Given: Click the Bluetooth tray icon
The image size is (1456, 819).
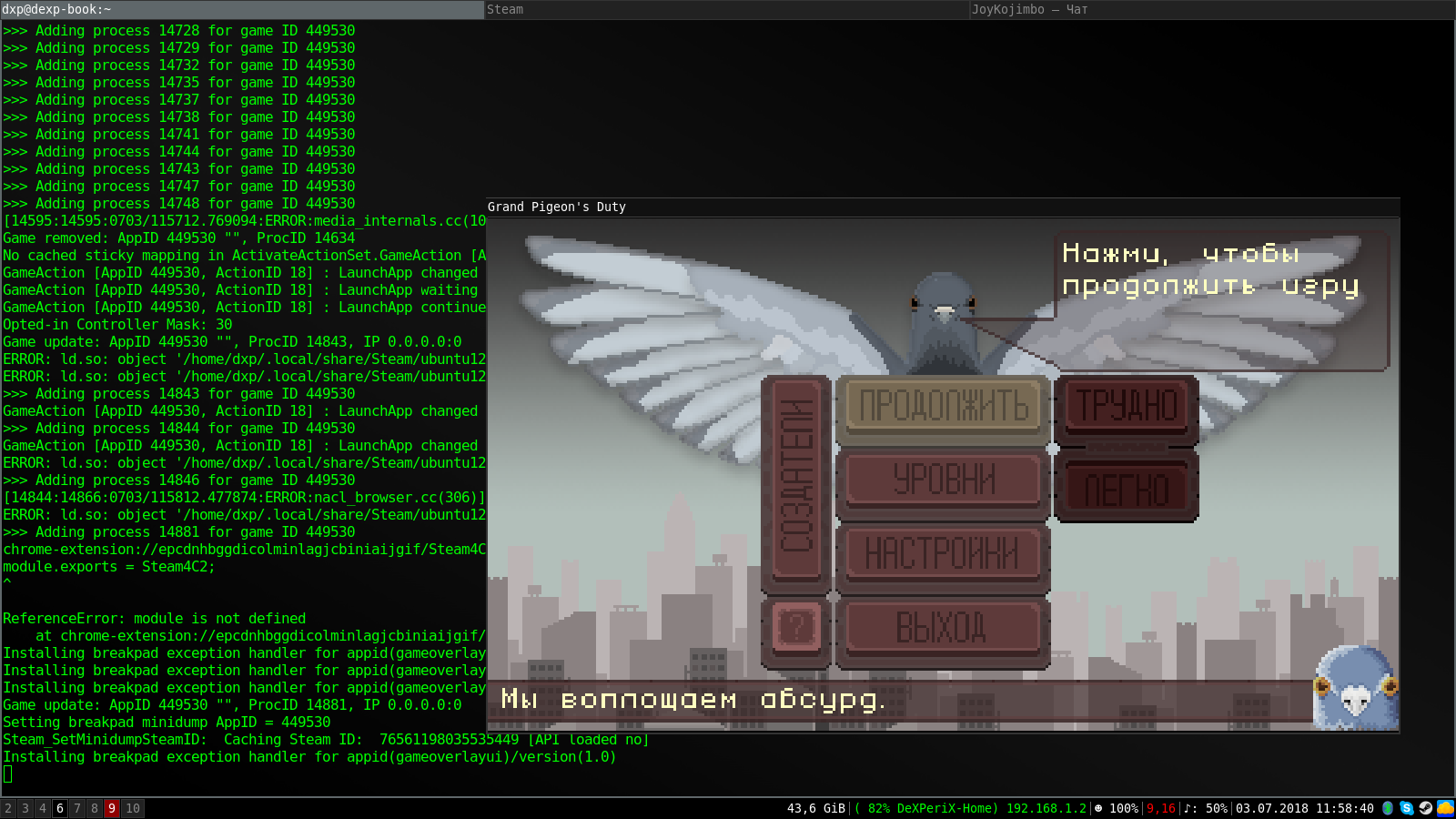Looking at the screenshot, I should [1388, 808].
